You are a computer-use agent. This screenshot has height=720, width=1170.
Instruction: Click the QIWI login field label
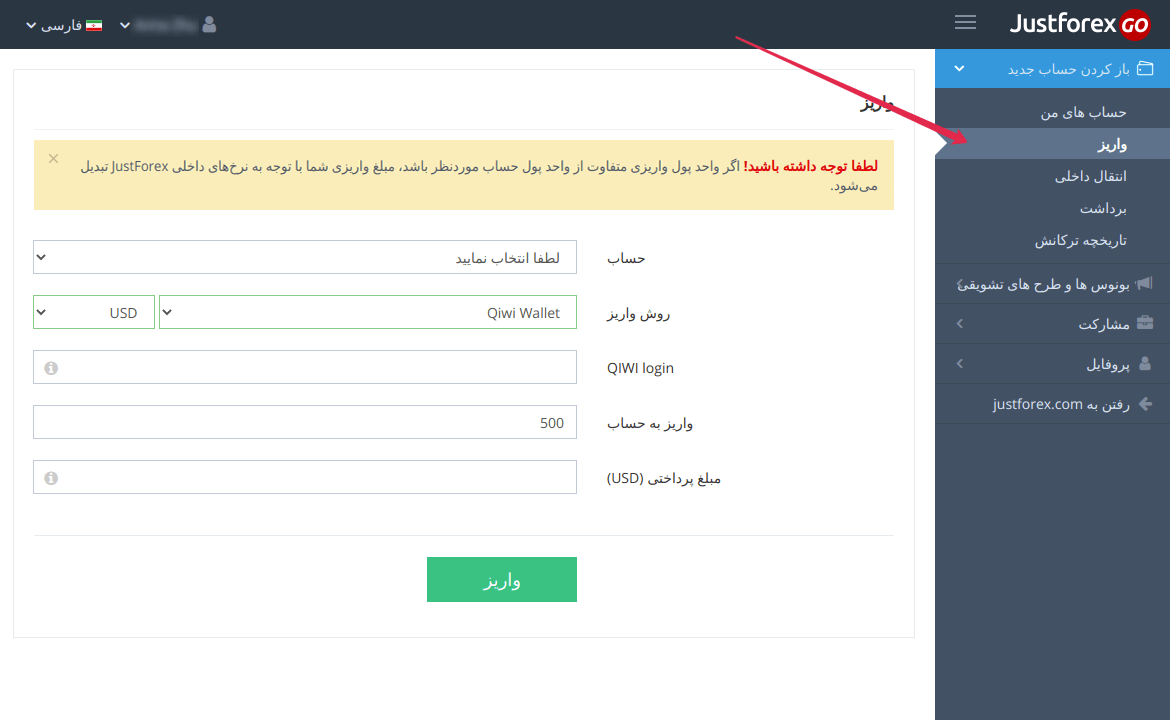coord(640,368)
